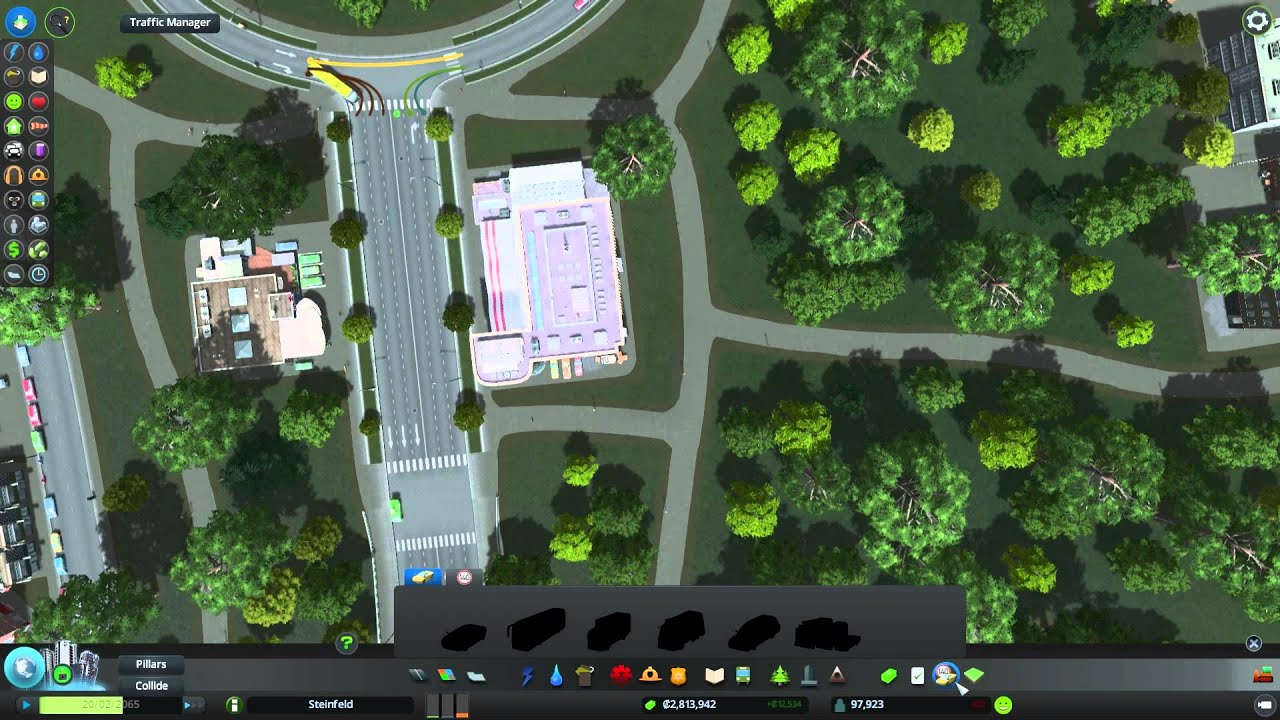Screen dimensions: 1280x720
Task: Open the areas globe view button
Action: (24, 666)
